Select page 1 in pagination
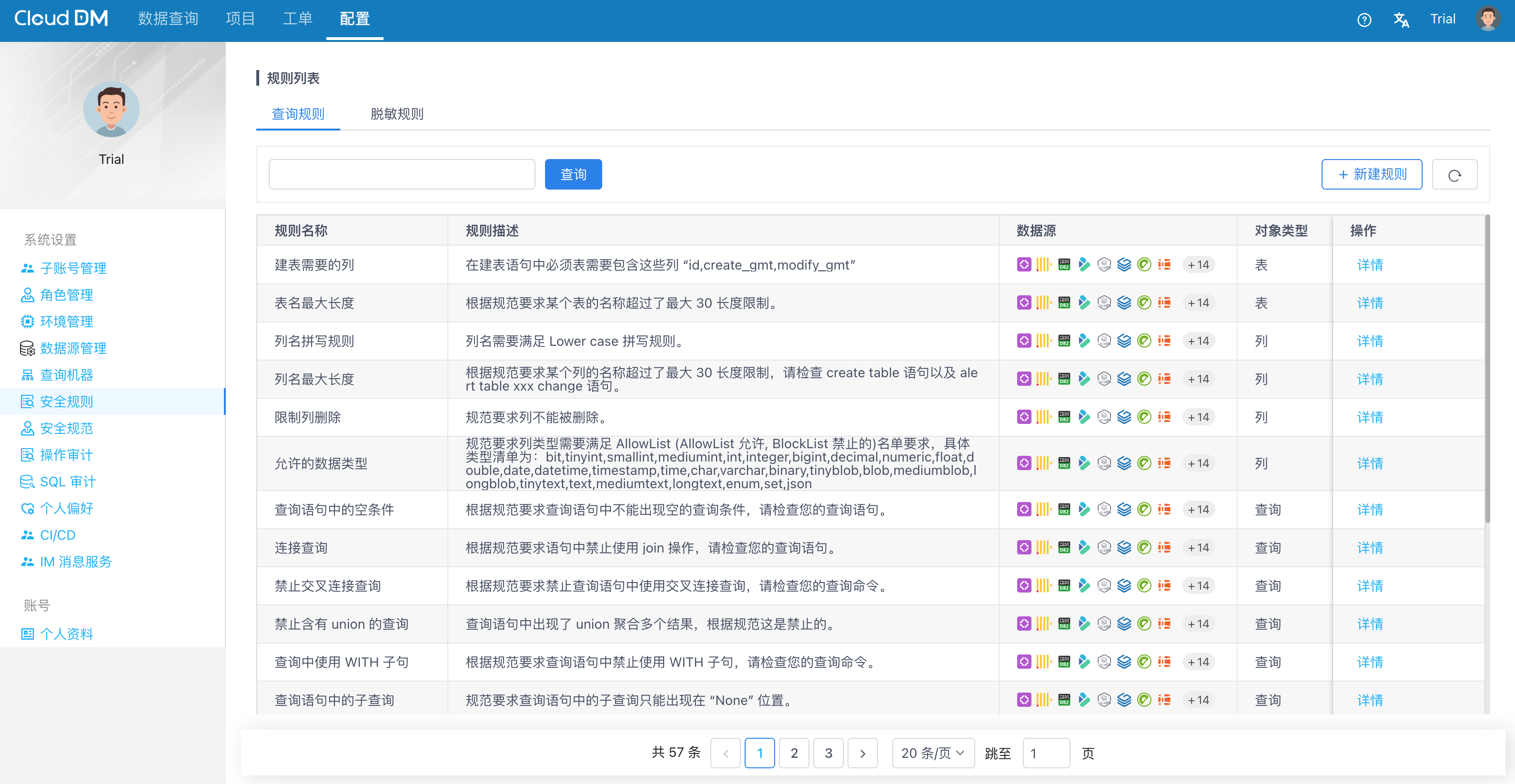This screenshot has width=1515, height=784. click(760, 753)
